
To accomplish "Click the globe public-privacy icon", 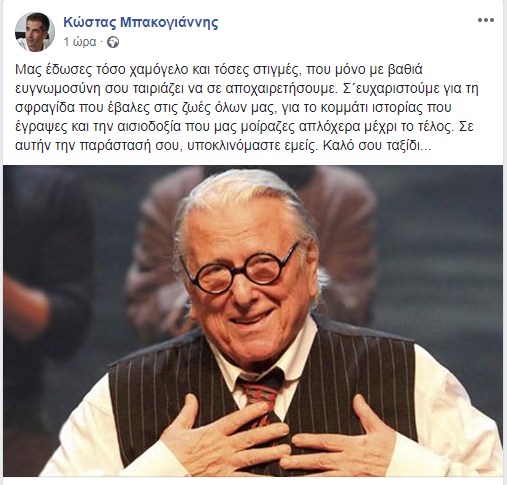I will (x=113, y=42).
